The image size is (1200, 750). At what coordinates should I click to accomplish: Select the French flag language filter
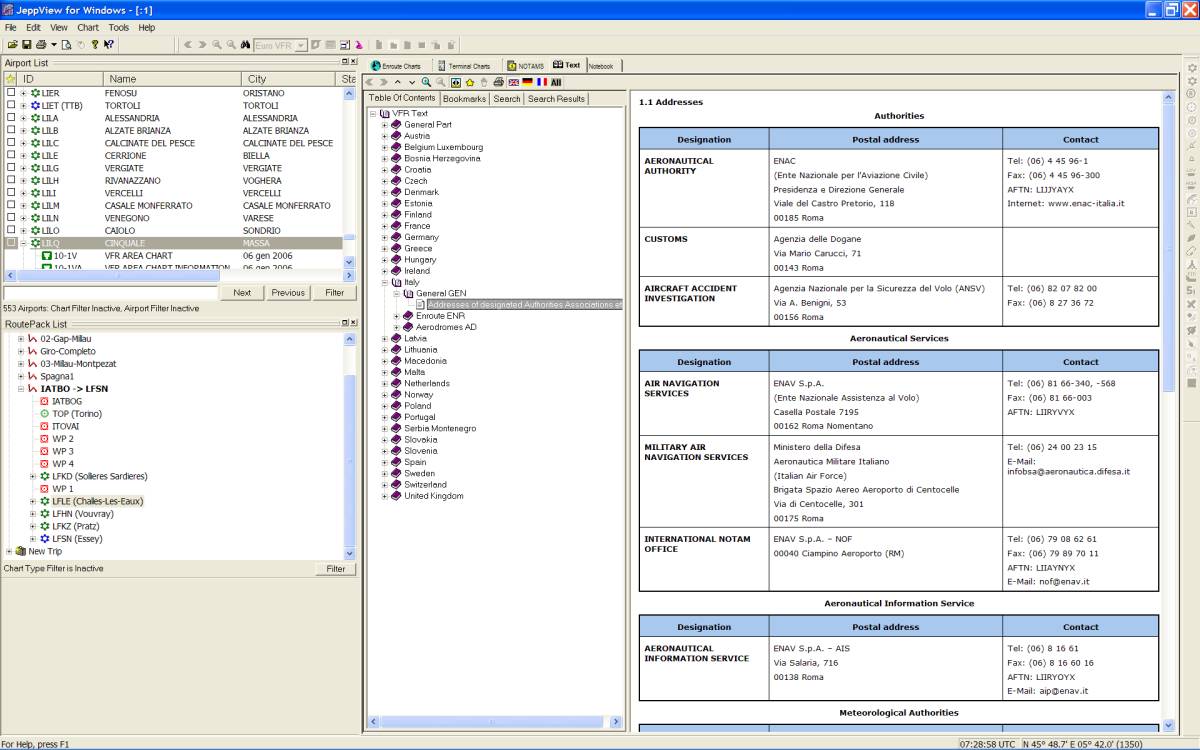click(541, 82)
